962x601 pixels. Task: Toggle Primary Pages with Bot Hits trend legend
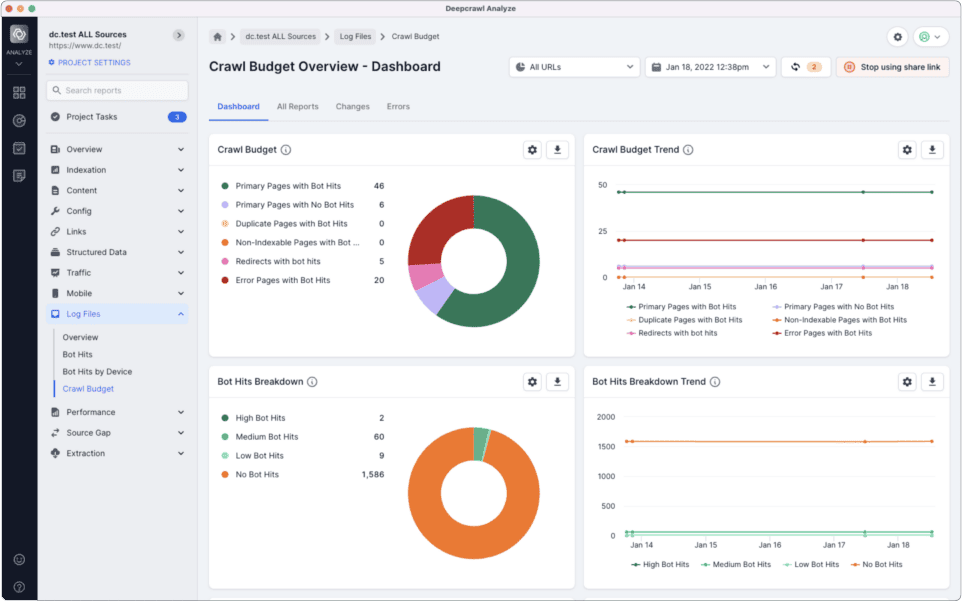coord(681,307)
